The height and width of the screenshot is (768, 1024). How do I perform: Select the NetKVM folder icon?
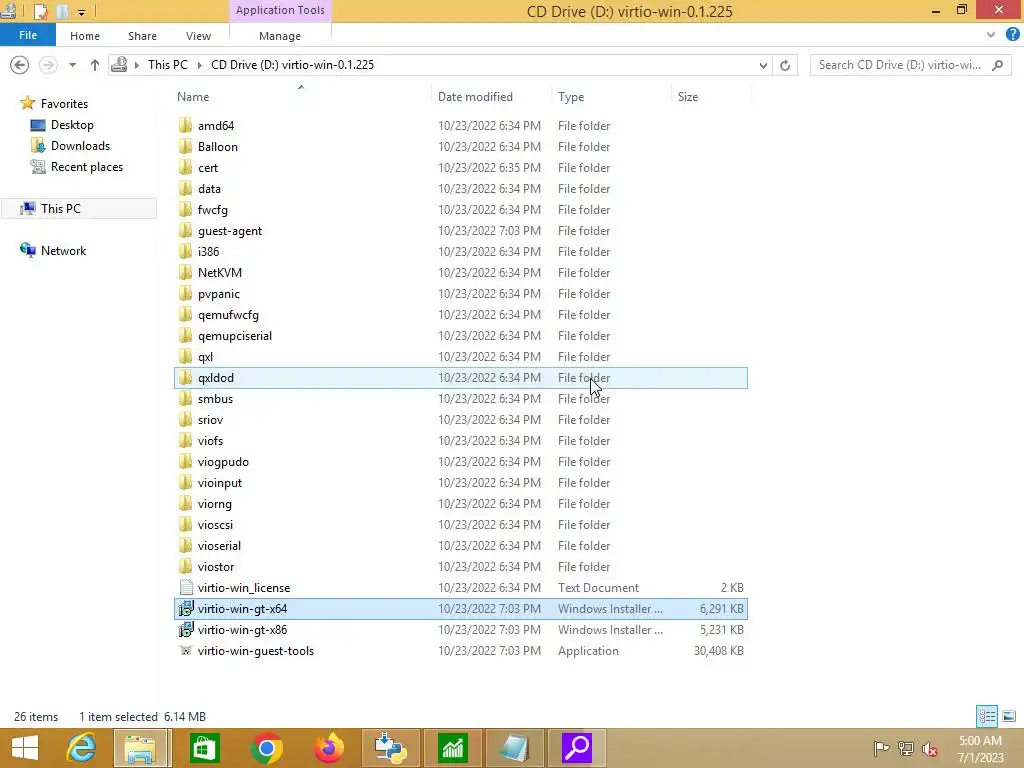click(x=185, y=272)
